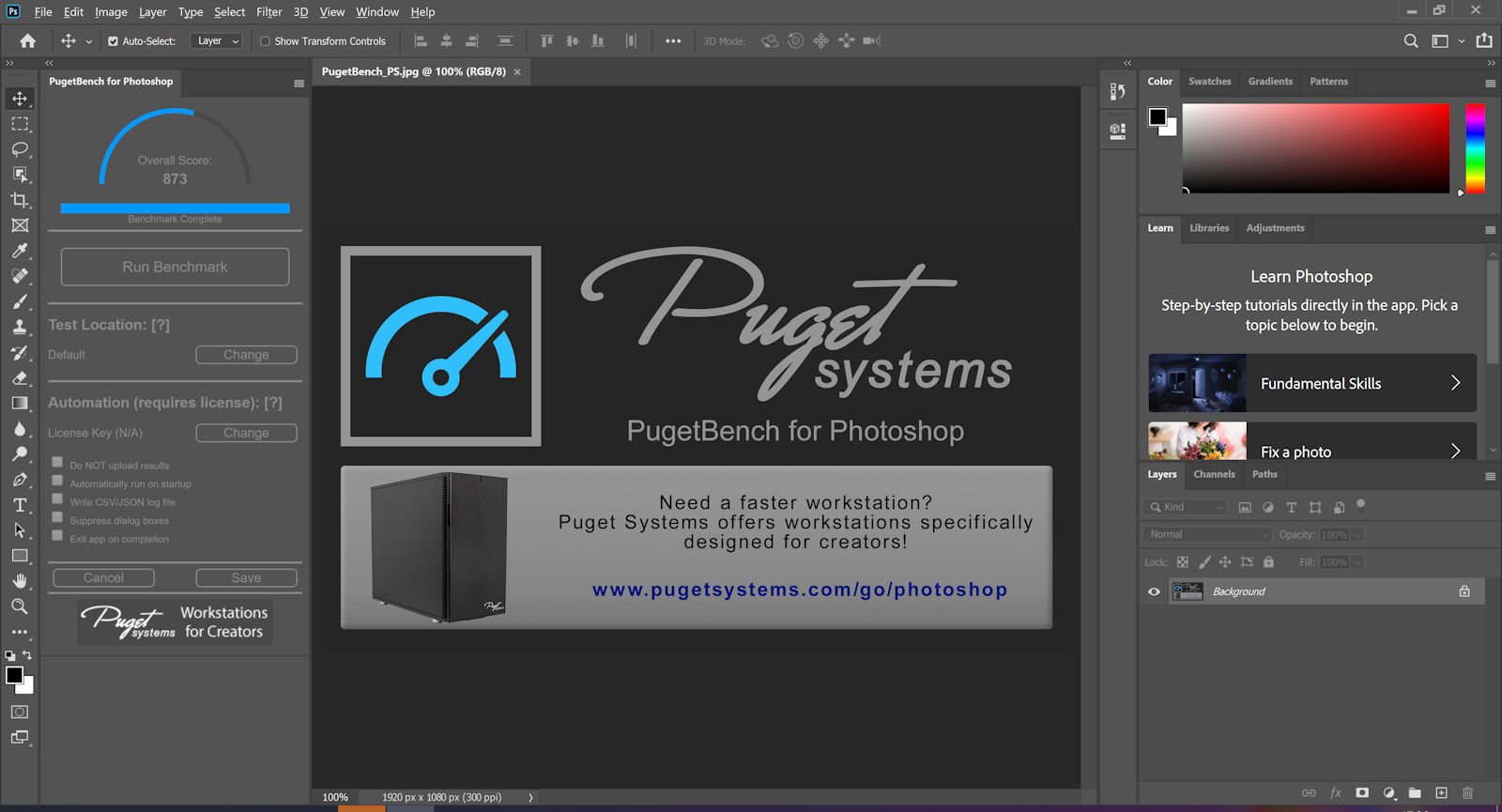
Task: Open the Normal blend mode dropdown
Action: 1208,534
